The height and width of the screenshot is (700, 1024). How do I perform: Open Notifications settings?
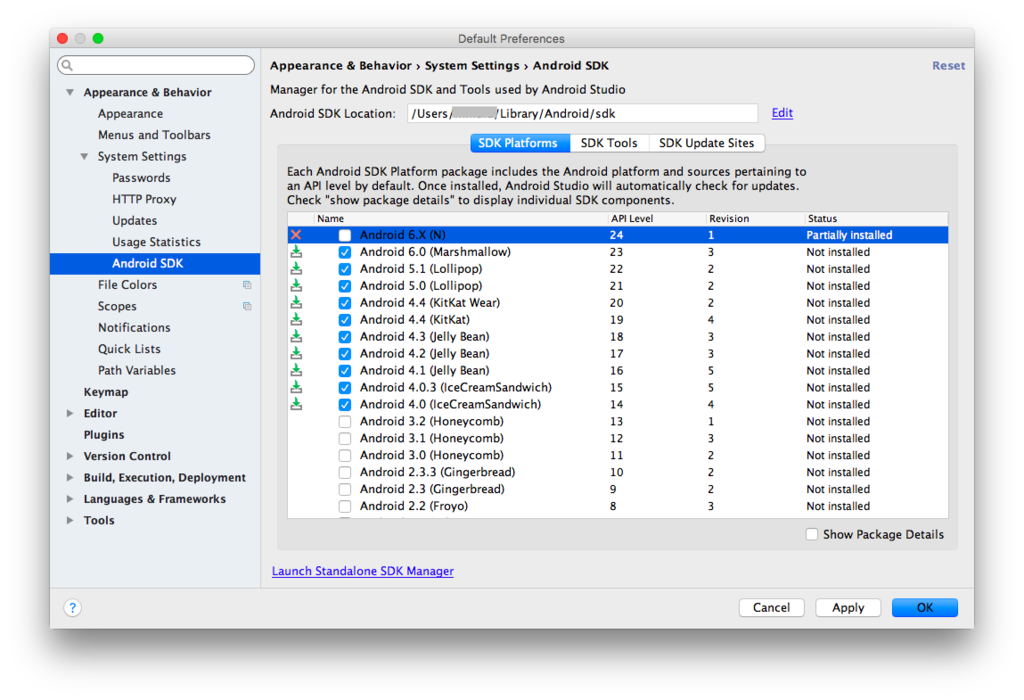[134, 327]
